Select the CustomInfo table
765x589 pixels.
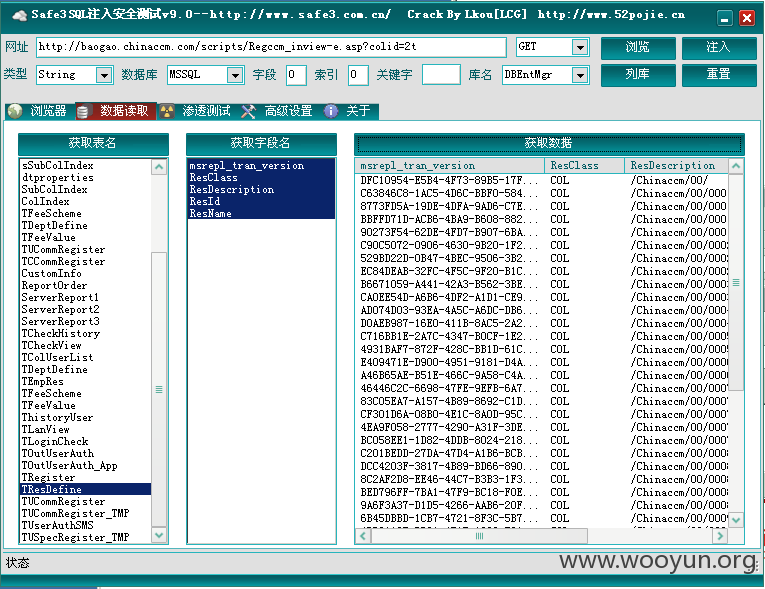(x=85, y=274)
